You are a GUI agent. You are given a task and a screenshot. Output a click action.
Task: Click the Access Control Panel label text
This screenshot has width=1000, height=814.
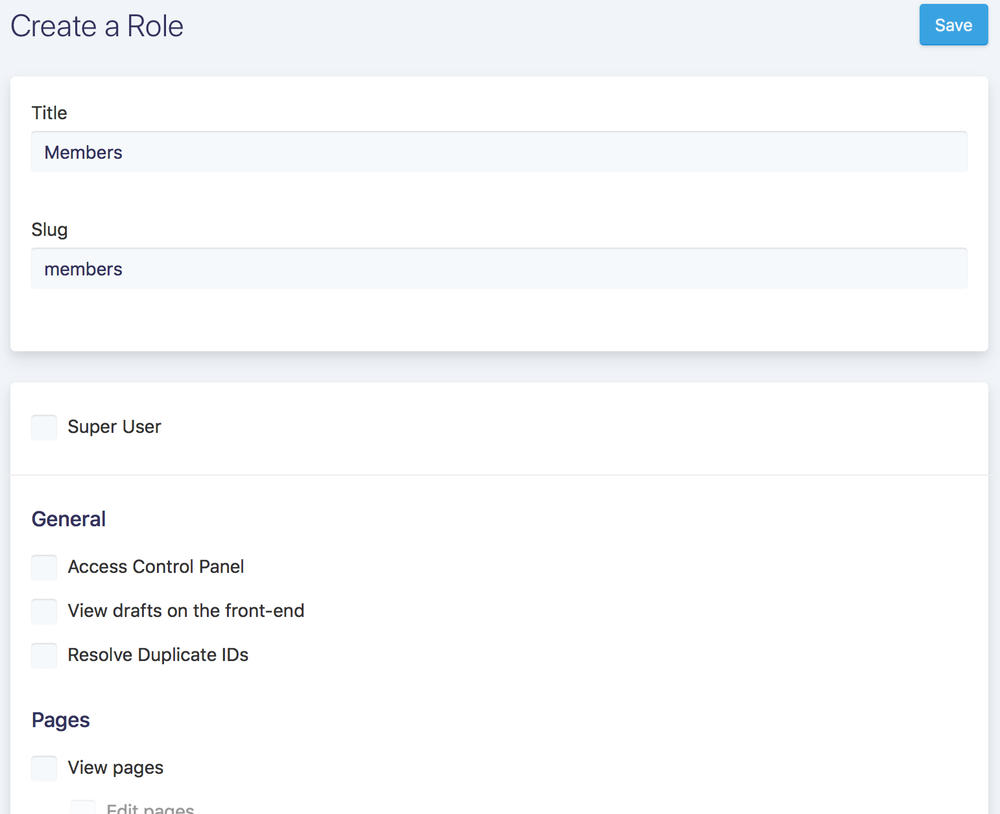155,567
